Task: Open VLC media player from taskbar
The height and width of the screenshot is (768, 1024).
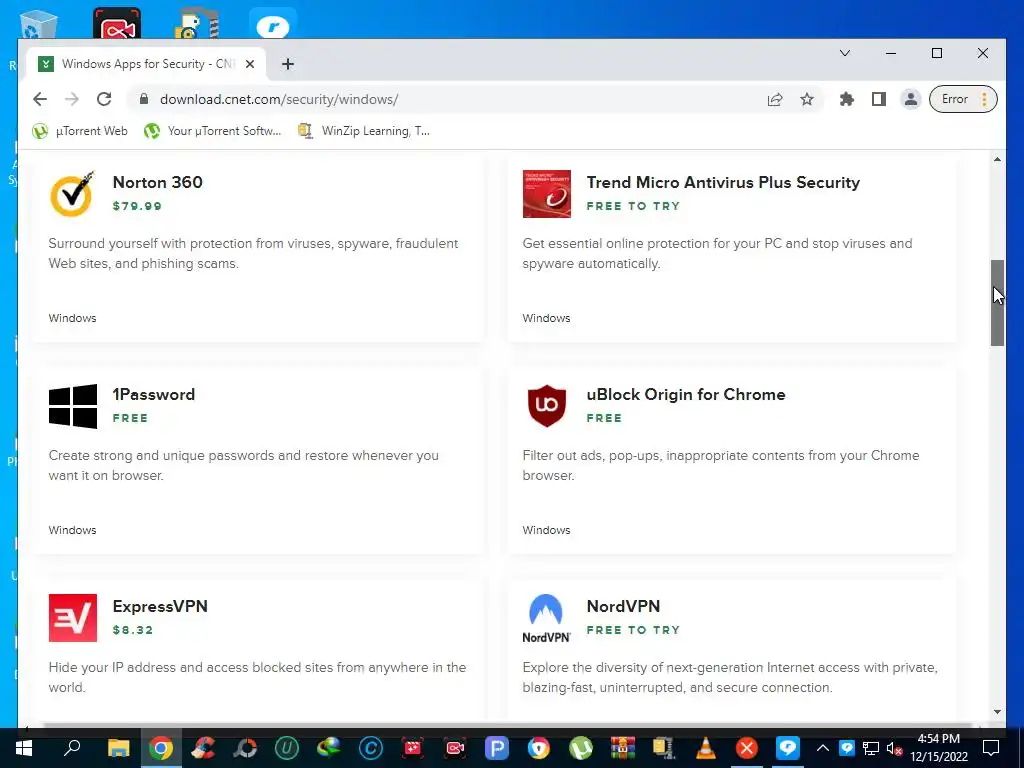Action: pyautogui.click(x=706, y=748)
